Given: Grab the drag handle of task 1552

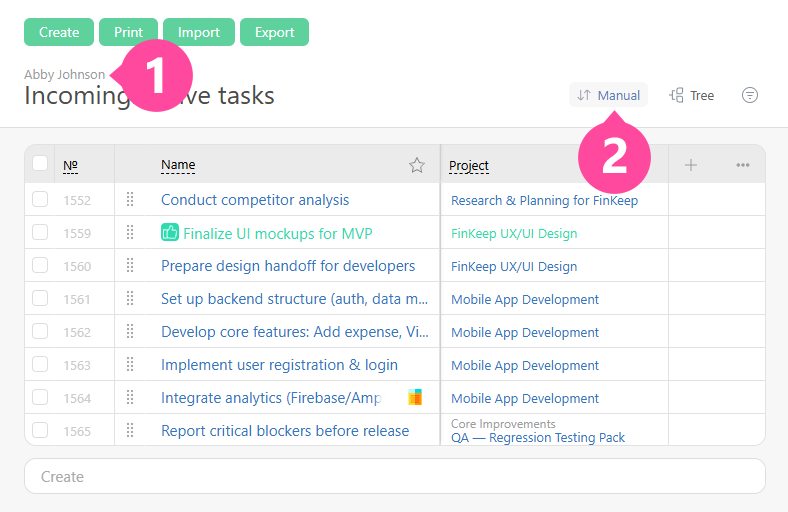Looking at the screenshot, I should [x=130, y=200].
